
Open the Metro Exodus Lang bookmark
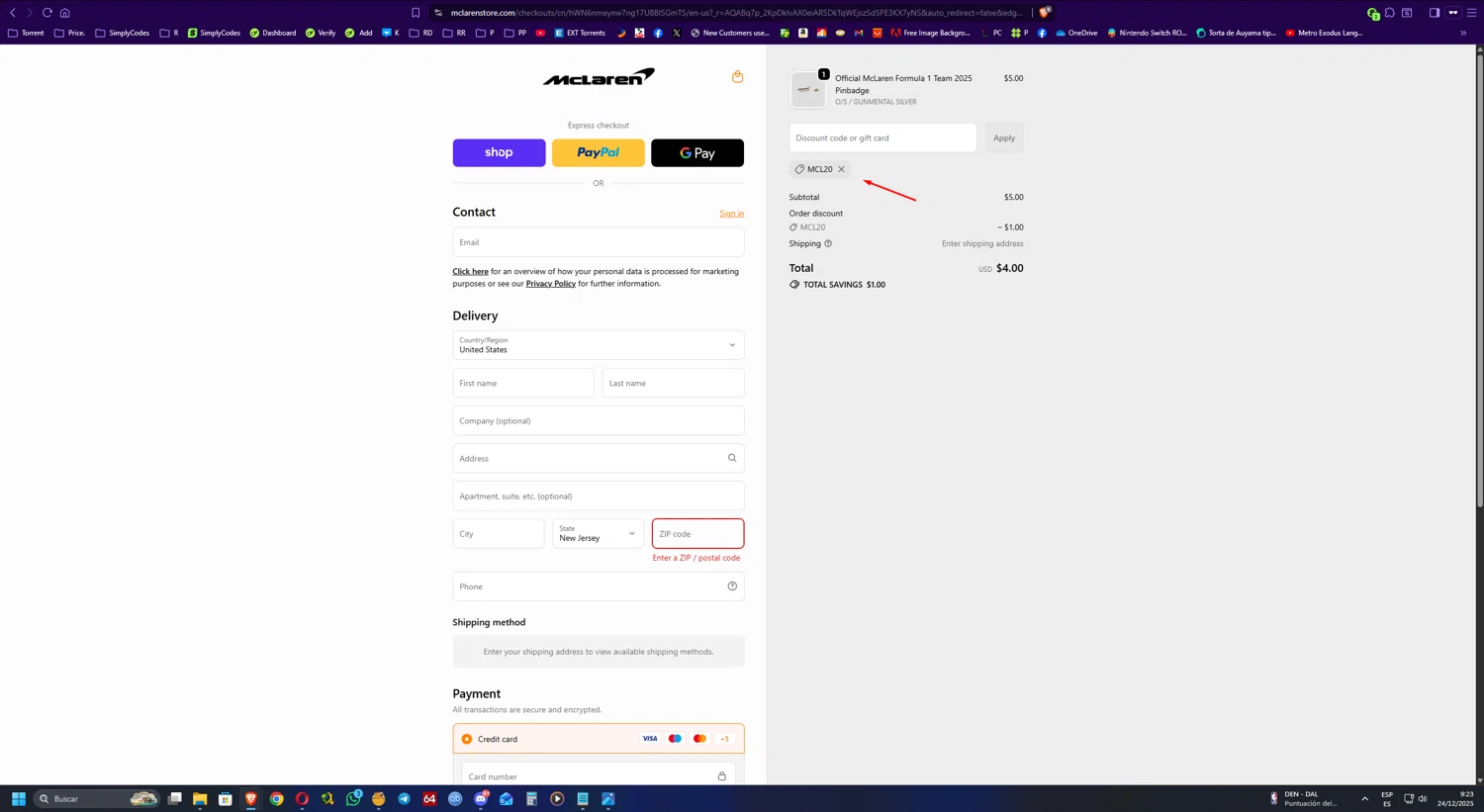(x=1324, y=33)
